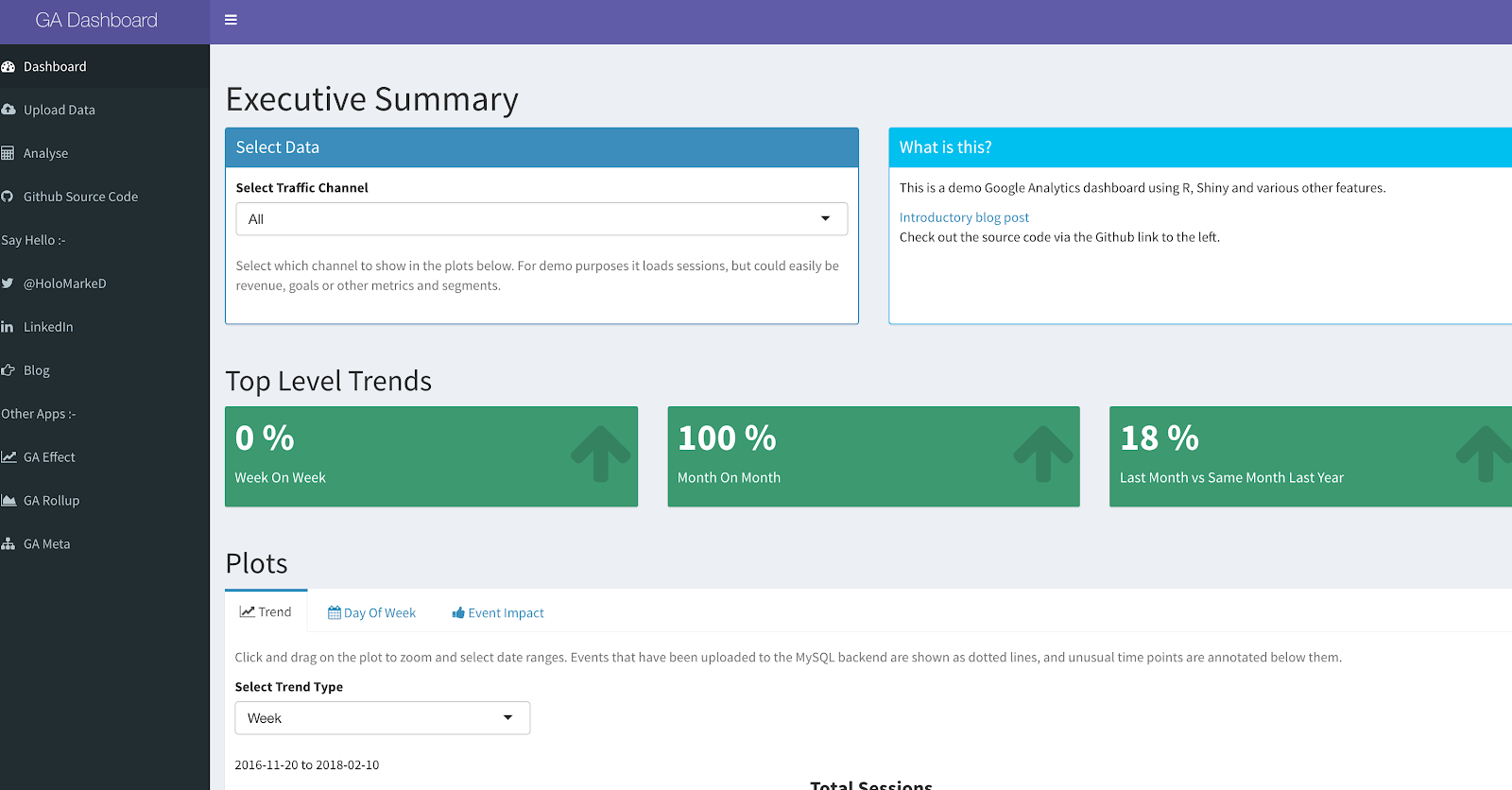
Task: Click the 0 % Week On Week box
Action: 431,456
